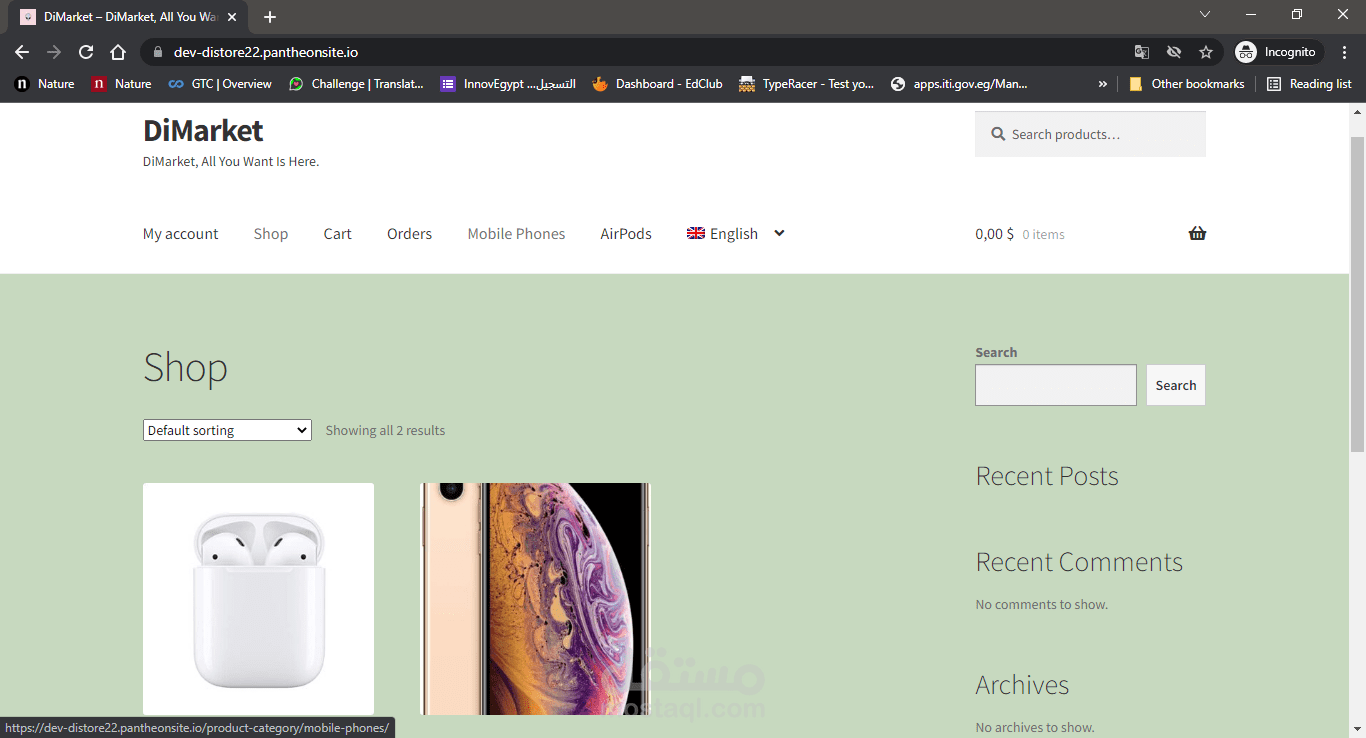Open the tab search chevron in title bar
The image size is (1366, 738).
(x=1205, y=14)
